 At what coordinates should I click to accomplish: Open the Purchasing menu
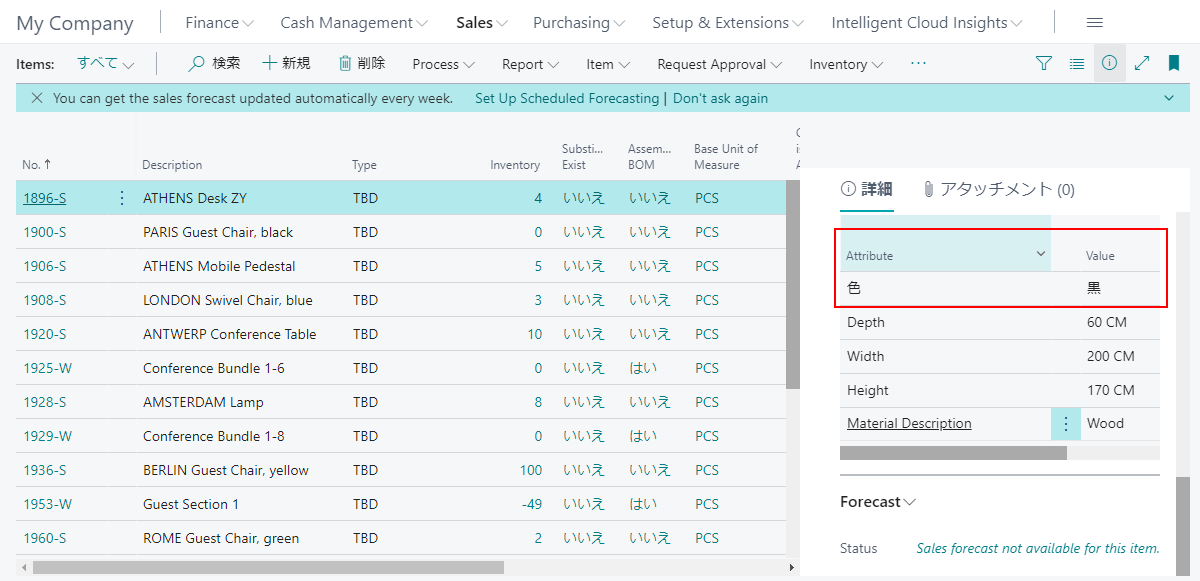(x=578, y=22)
